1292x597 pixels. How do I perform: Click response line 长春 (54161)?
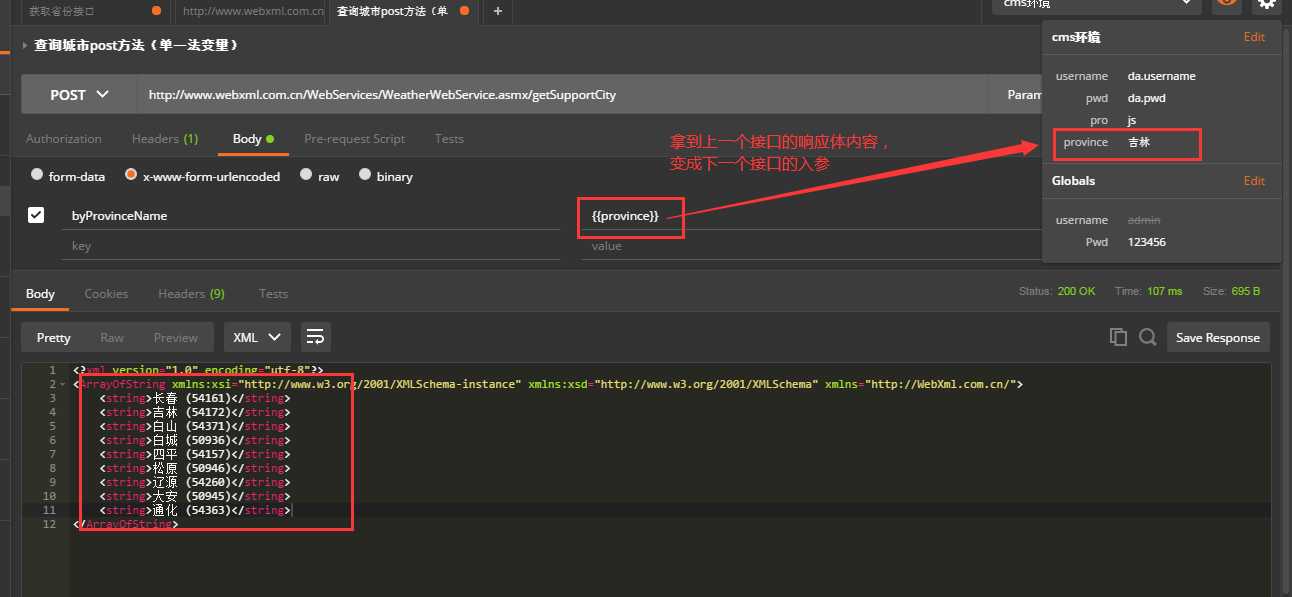point(195,398)
